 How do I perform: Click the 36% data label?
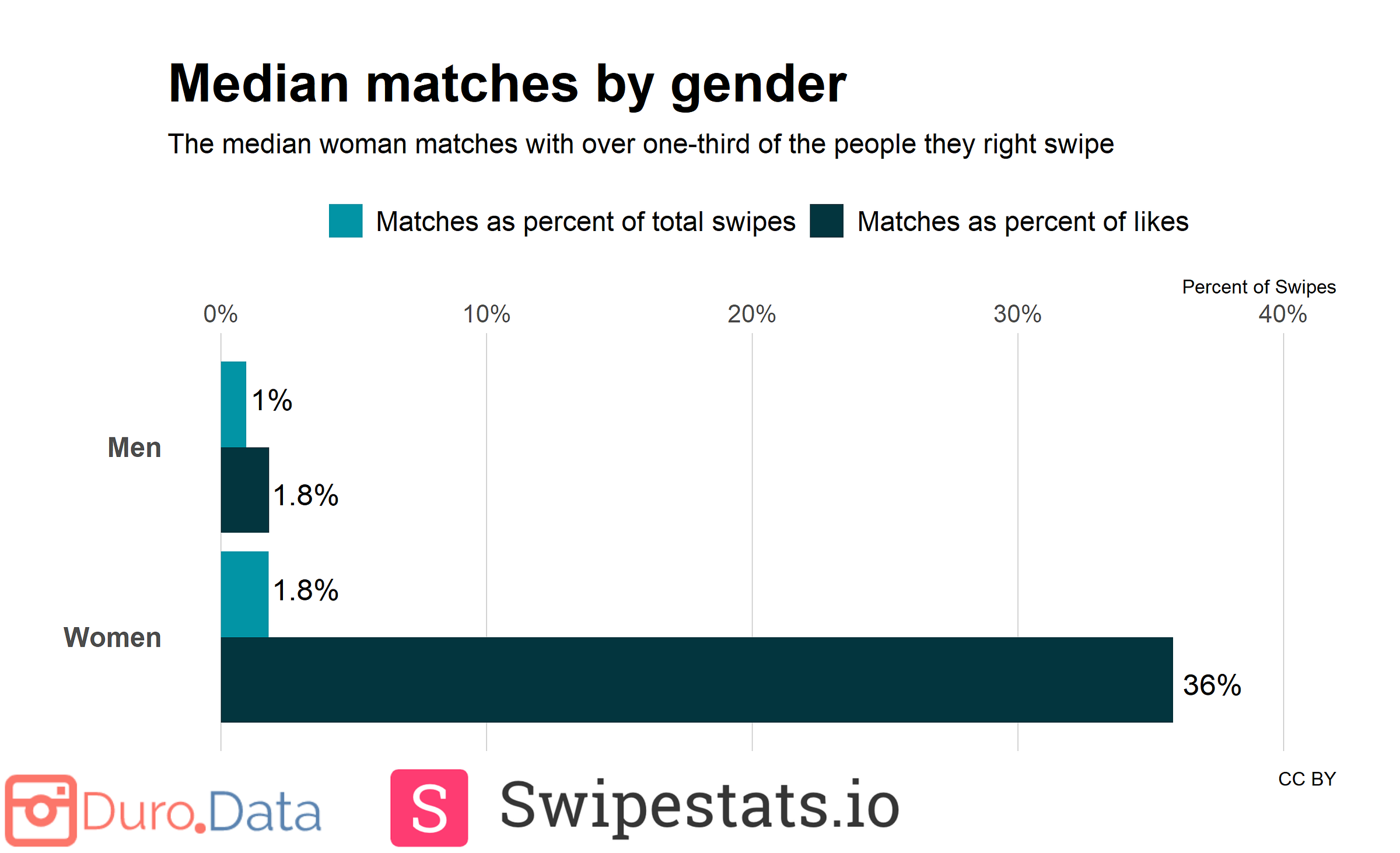(1212, 685)
